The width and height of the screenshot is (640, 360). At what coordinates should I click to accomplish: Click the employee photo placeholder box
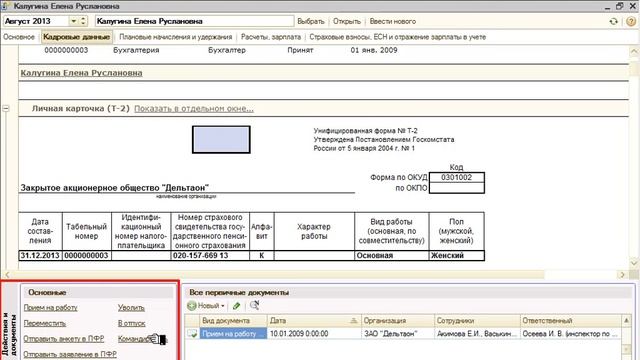pyautogui.click(x=221, y=140)
